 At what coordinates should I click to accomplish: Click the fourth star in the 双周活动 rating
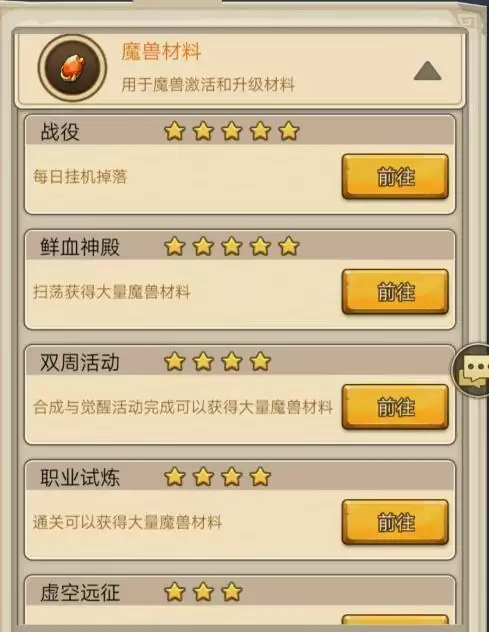tap(260, 362)
